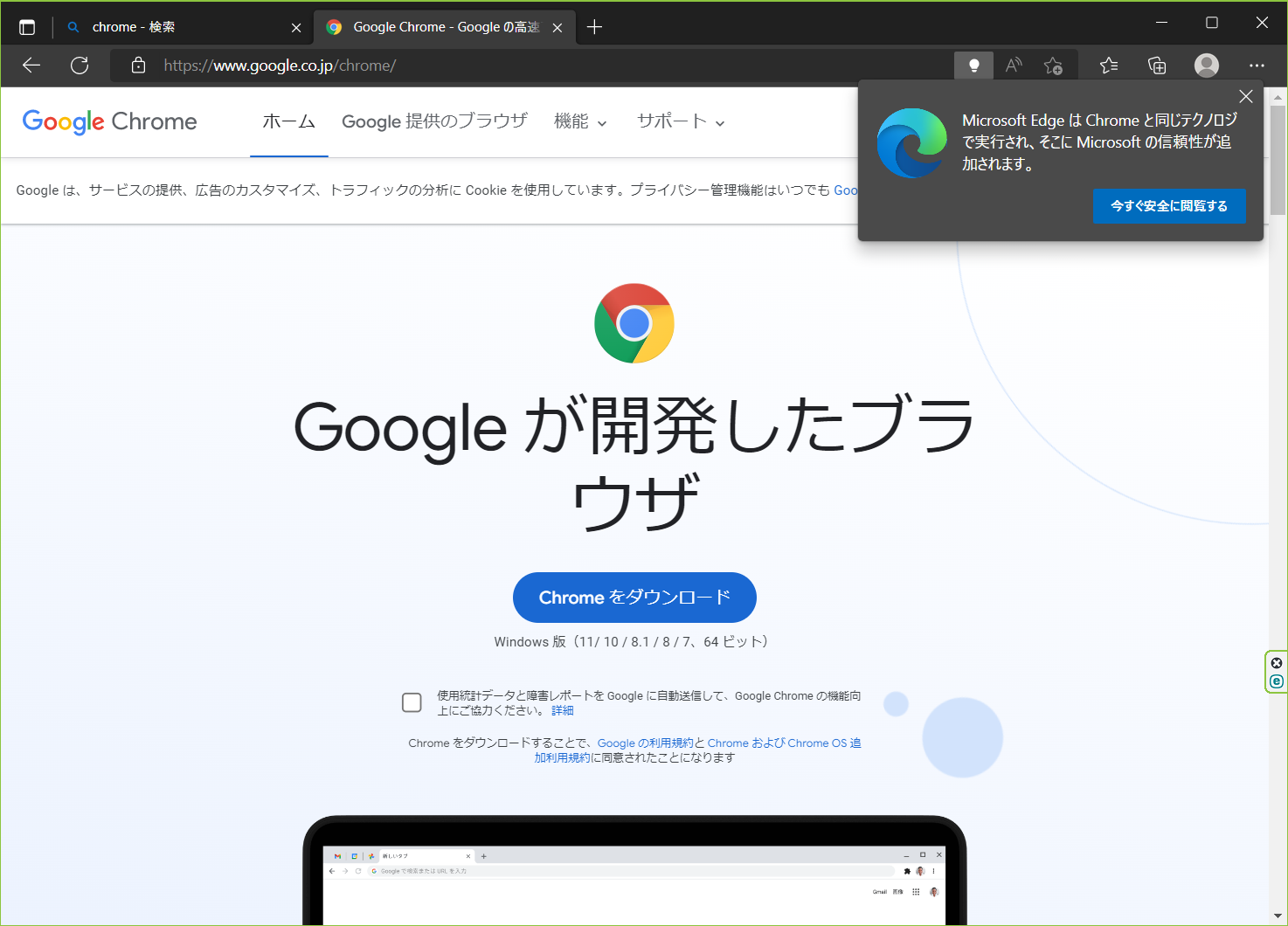This screenshot has height=926, width=1288.
Task: Maximize the browser window
Action: coord(1212,23)
